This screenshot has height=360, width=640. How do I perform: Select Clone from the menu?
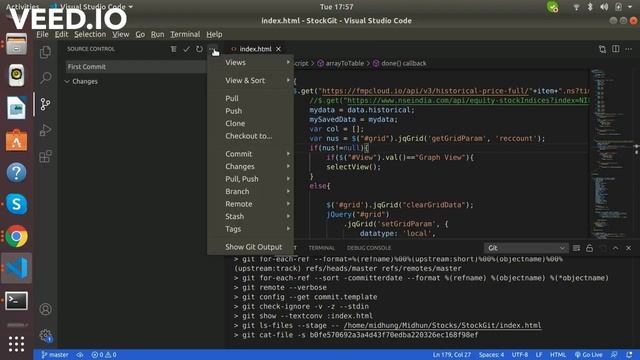(x=250, y=123)
